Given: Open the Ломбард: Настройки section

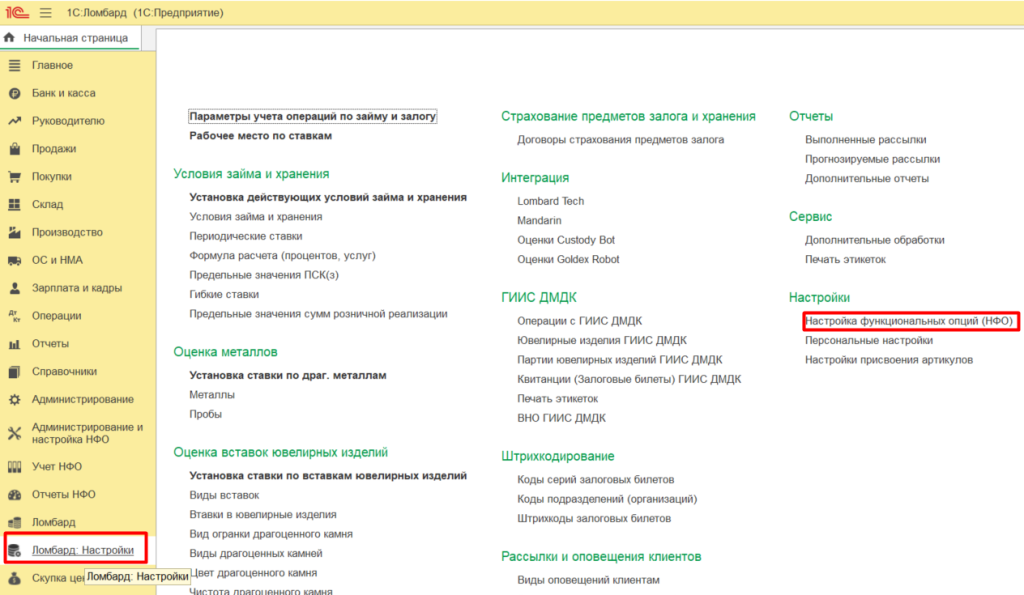Looking at the screenshot, I should [82, 550].
